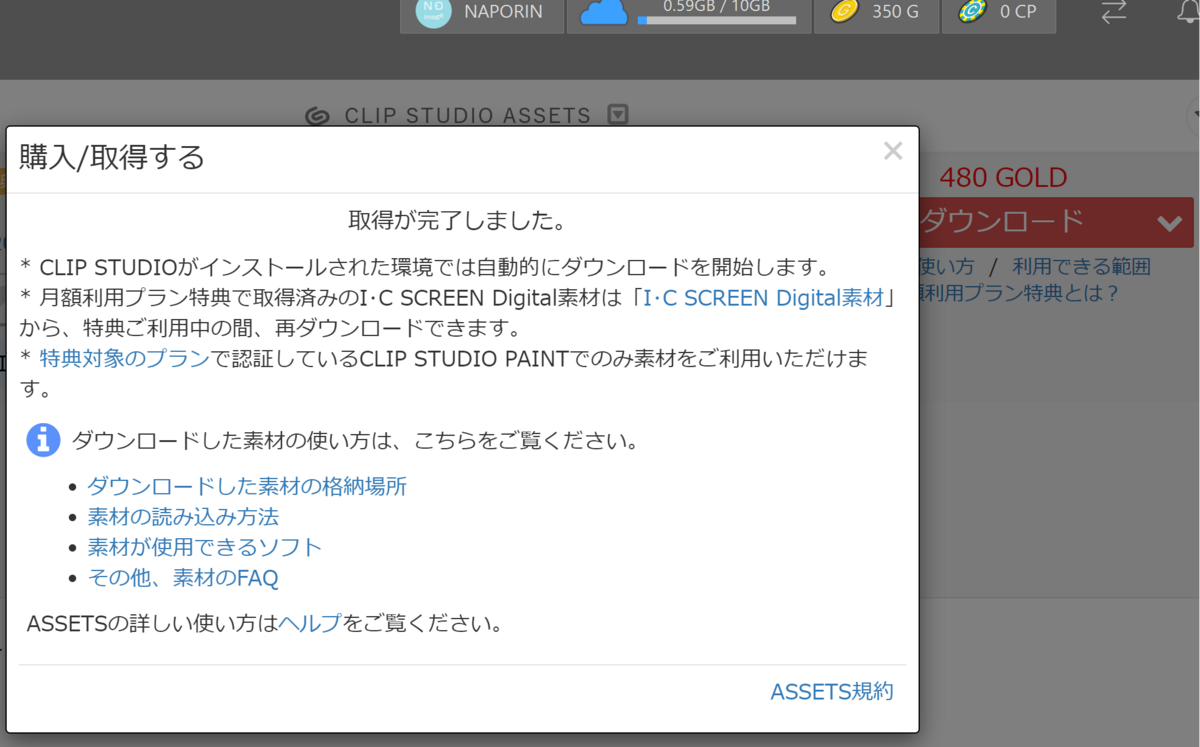
Task: Click the 350 G gold balance
Action: 895,12
